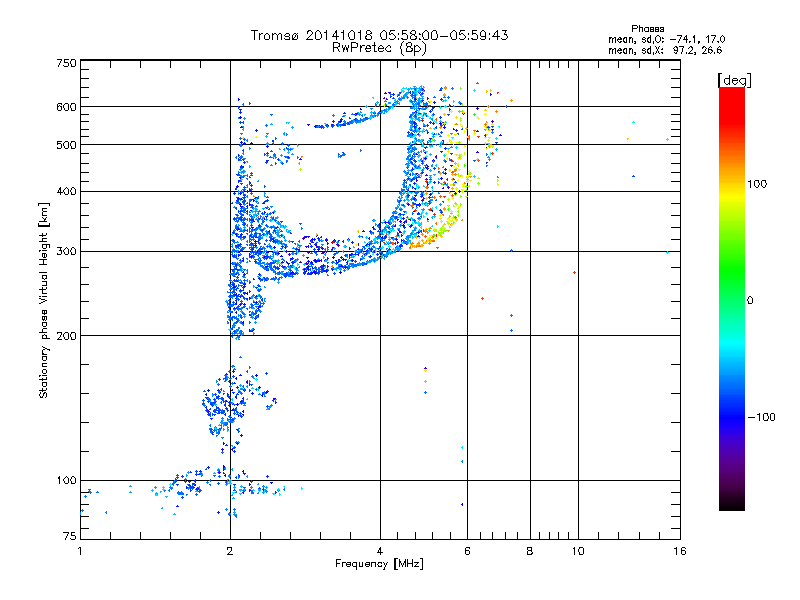
Task: Click the x-axis tick label '16'
Action: coord(680,551)
